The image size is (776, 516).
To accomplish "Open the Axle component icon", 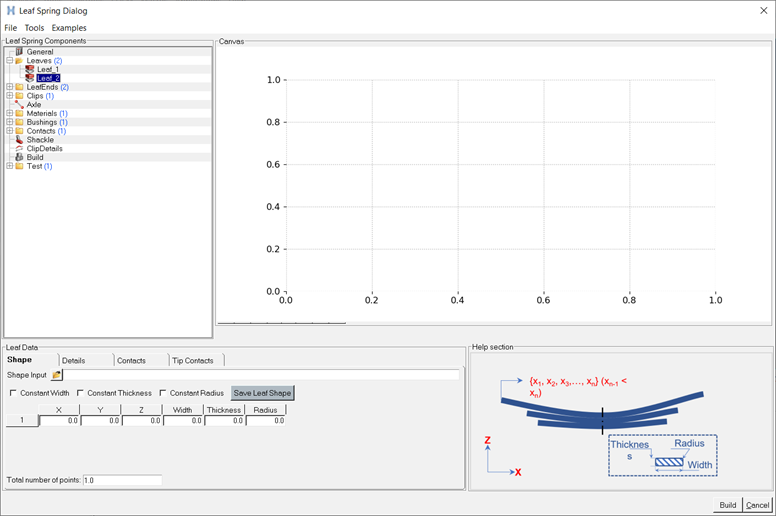I will point(19,104).
